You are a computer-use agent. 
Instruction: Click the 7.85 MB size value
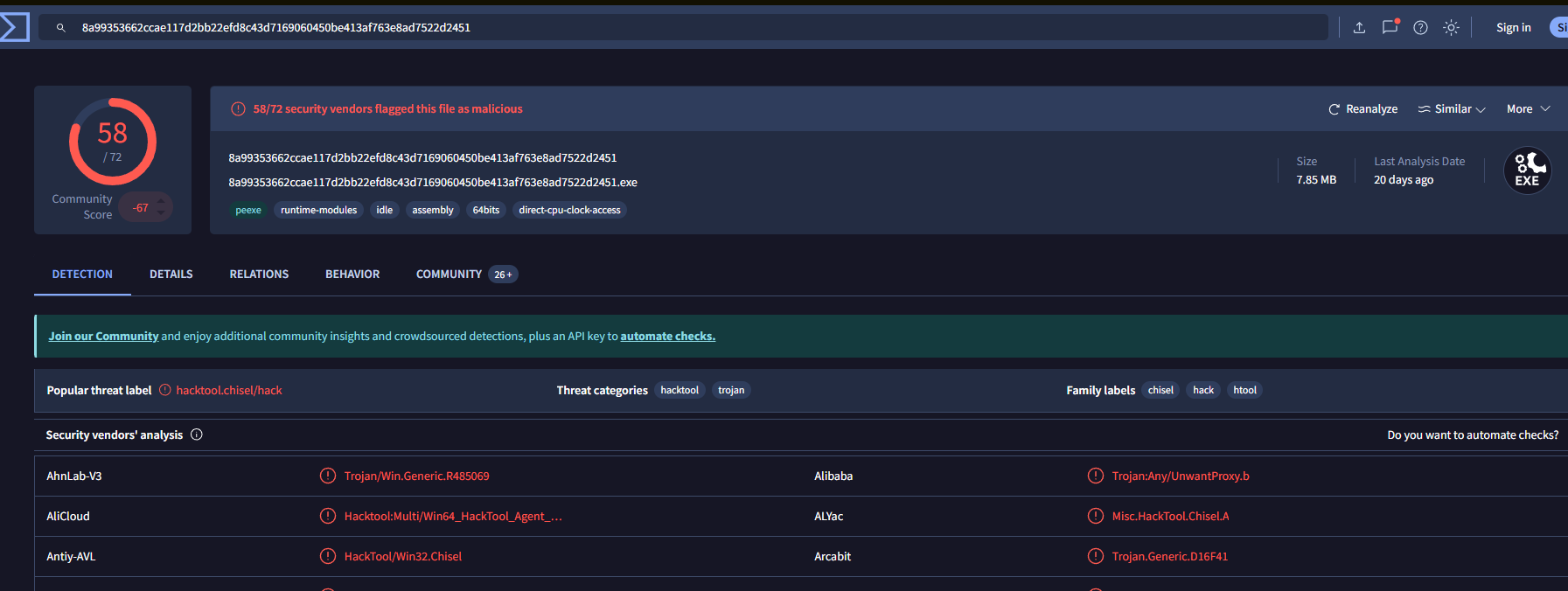(x=1316, y=180)
